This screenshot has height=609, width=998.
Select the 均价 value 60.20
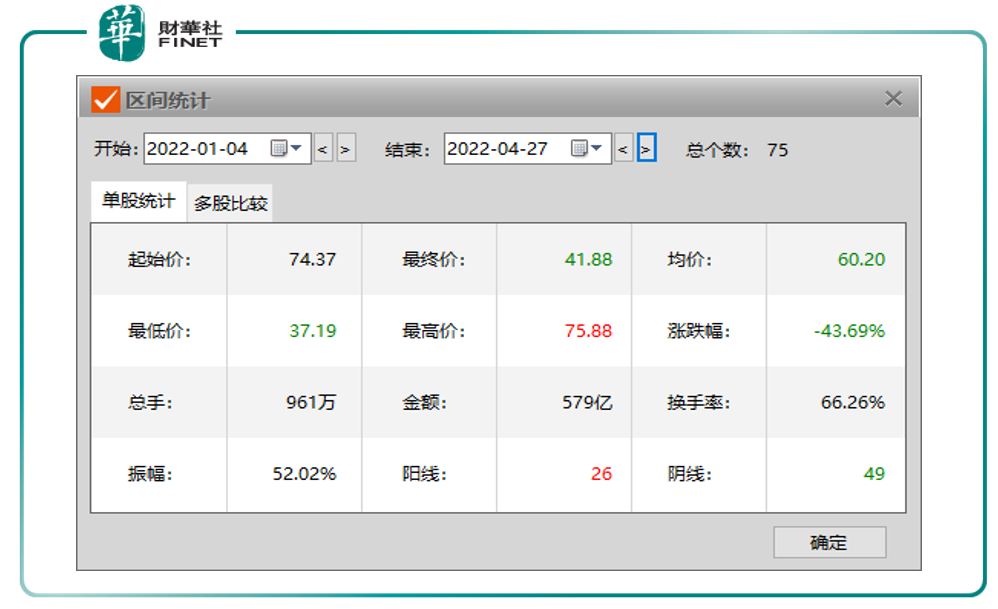click(x=861, y=260)
